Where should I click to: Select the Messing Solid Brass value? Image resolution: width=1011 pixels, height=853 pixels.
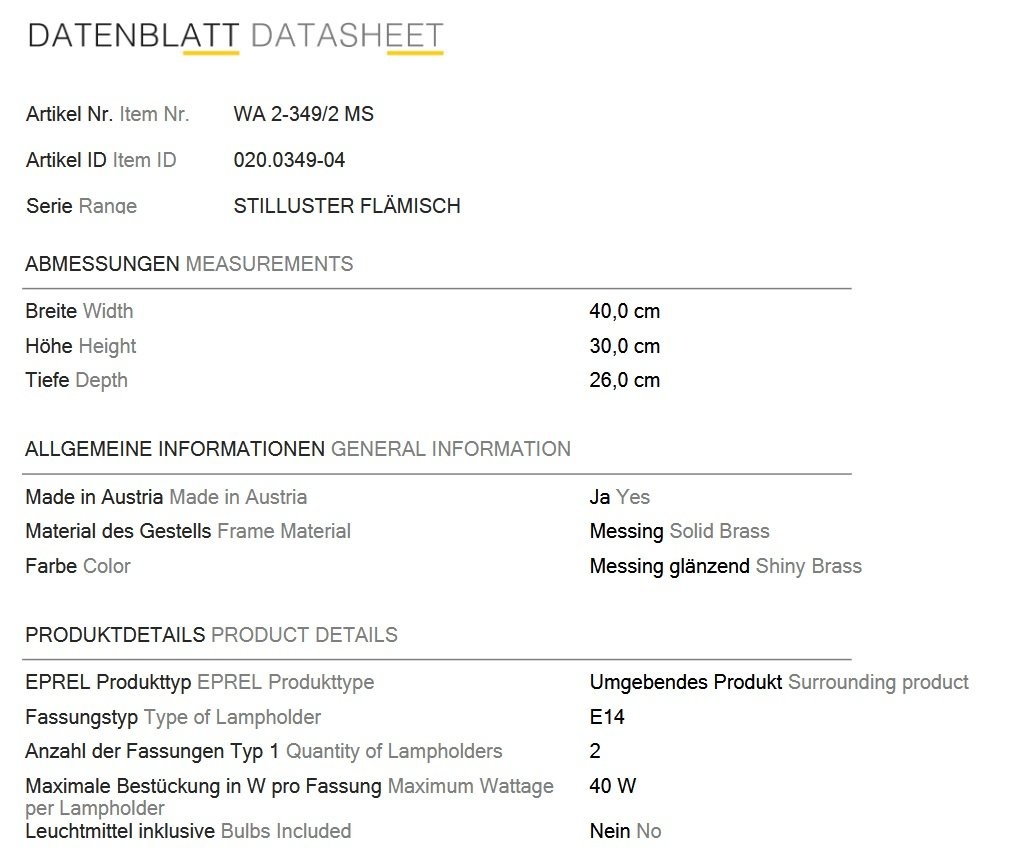coord(680,531)
